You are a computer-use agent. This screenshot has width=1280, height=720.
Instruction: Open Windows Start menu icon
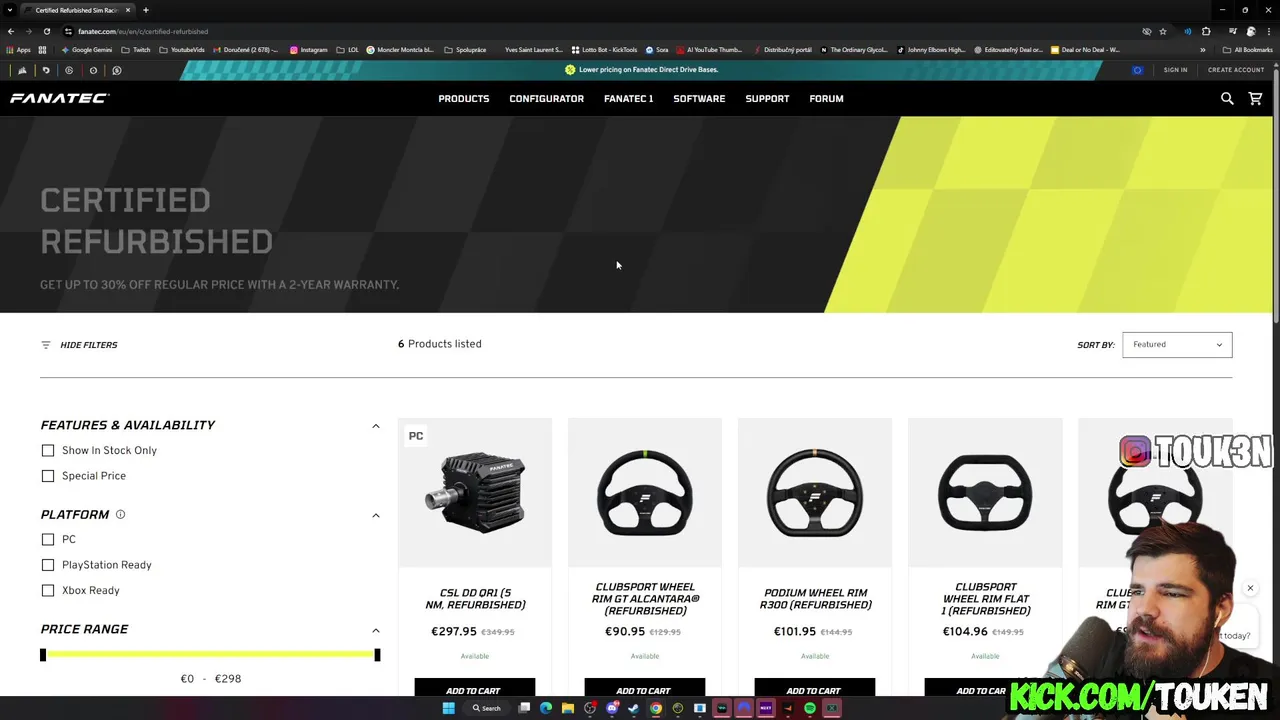click(x=449, y=708)
